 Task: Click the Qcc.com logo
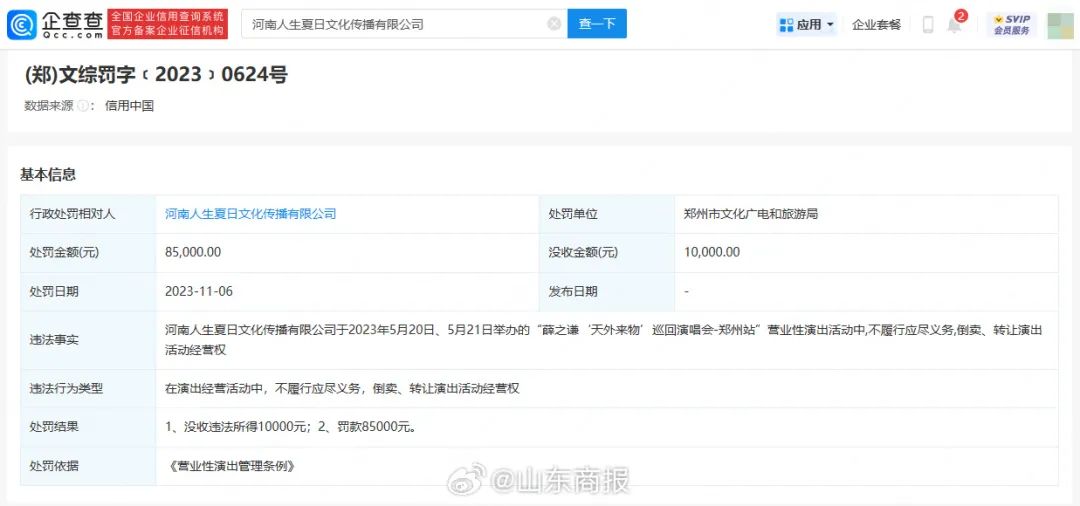(55, 24)
